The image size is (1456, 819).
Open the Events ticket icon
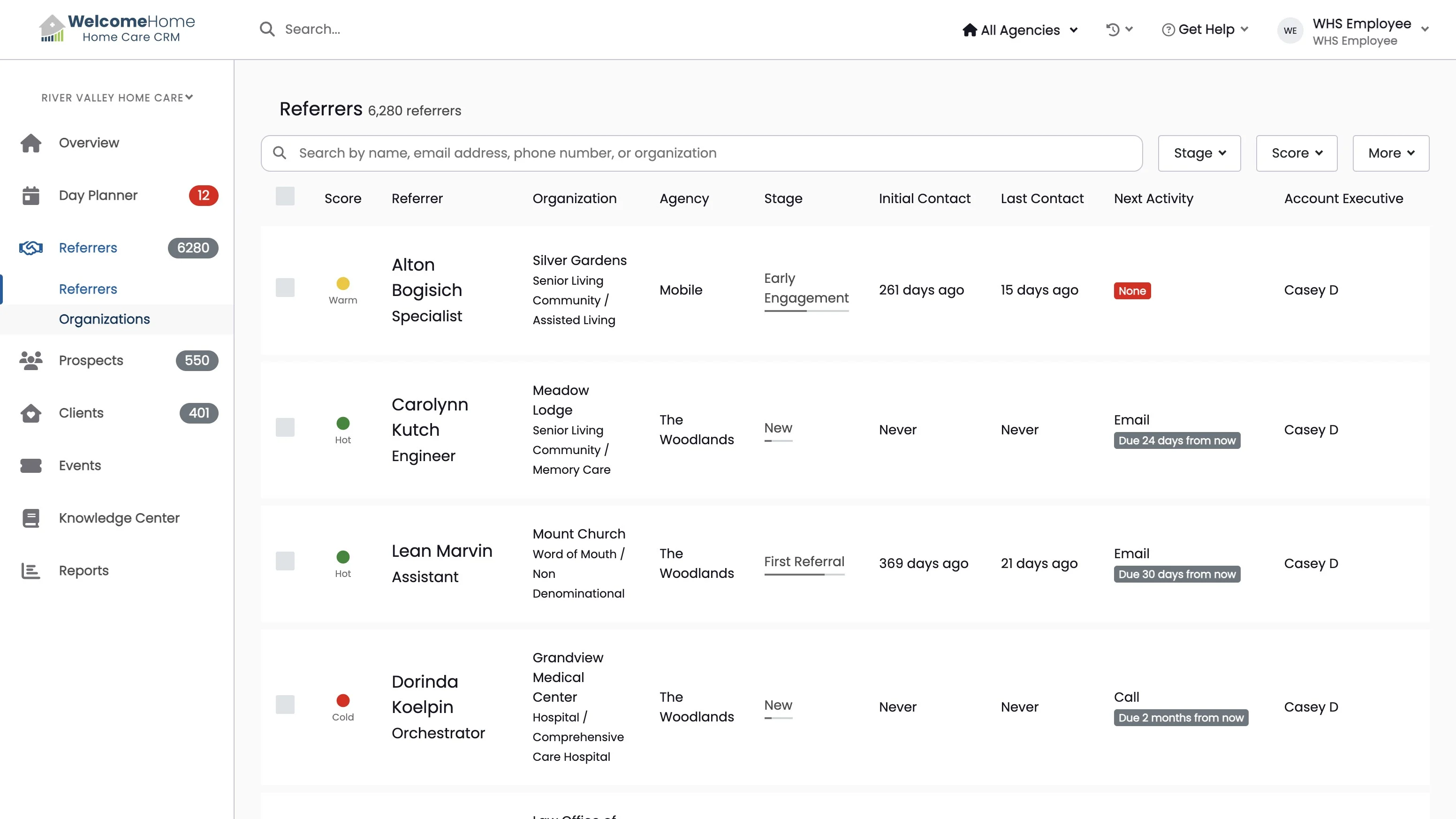[x=30, y=466]
